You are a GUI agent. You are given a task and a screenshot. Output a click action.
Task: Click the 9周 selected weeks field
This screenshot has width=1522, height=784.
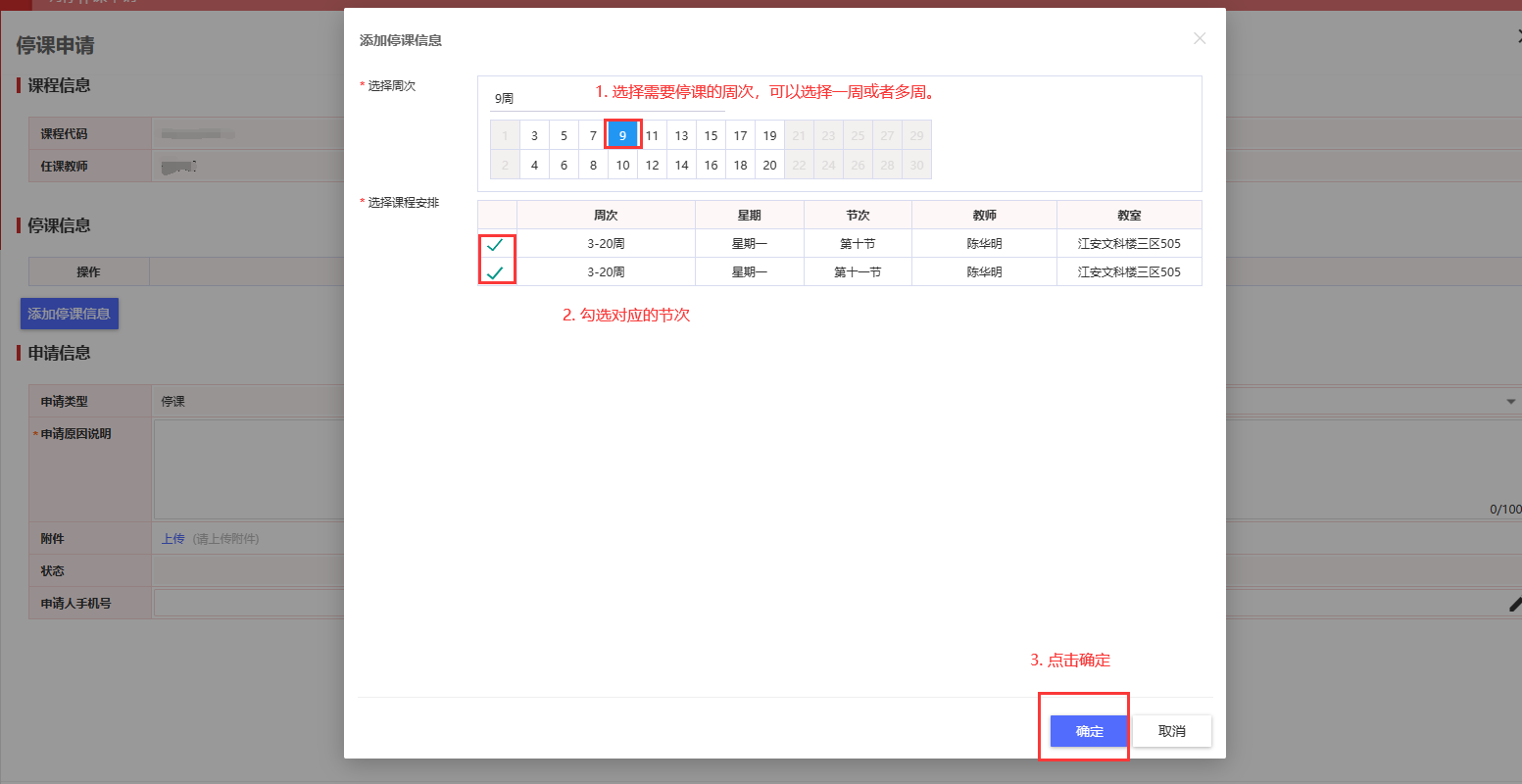point(606,98)
